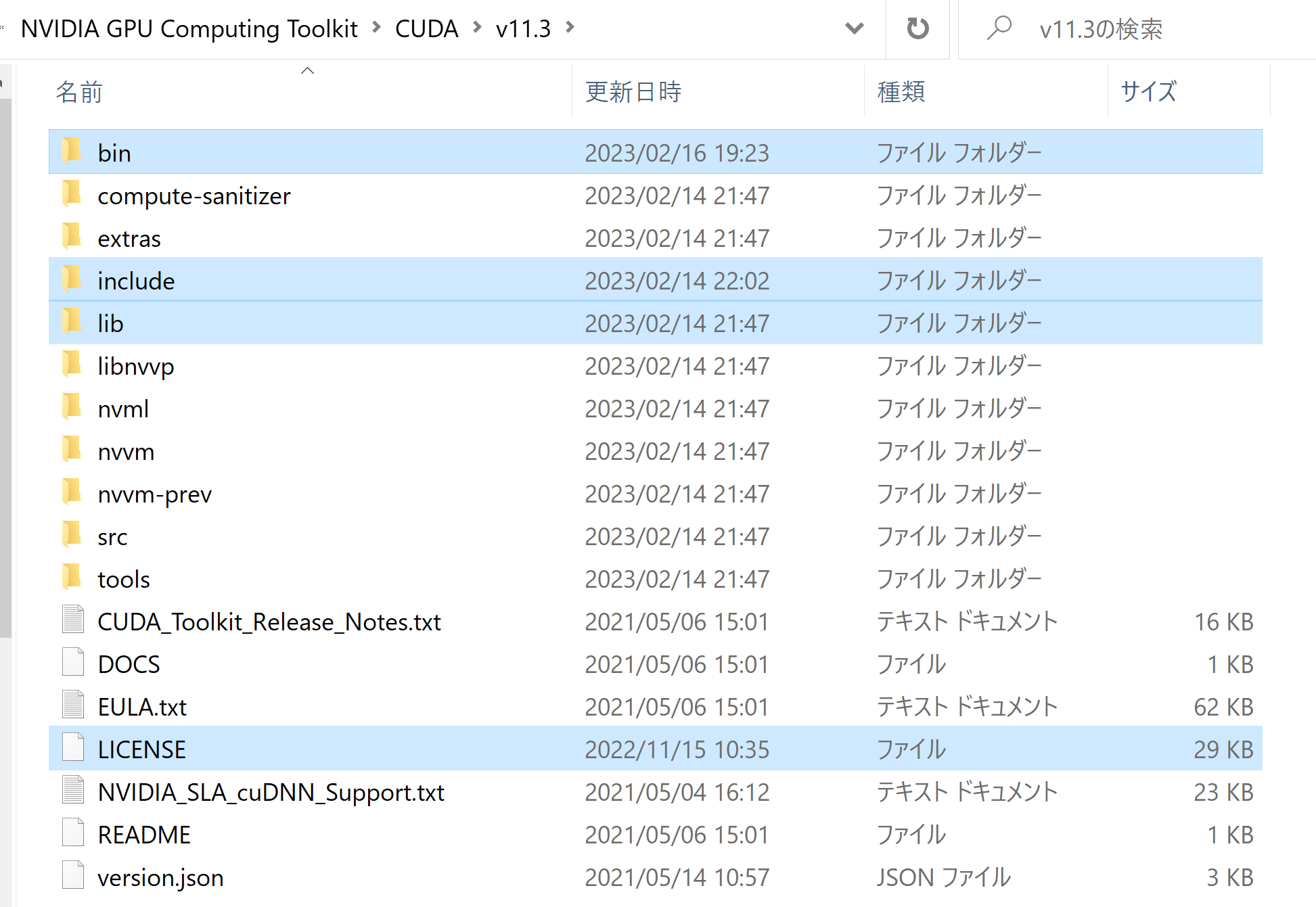Select the DOCS file name
This screenshot has width=1316, height=907.
[129, 665]
